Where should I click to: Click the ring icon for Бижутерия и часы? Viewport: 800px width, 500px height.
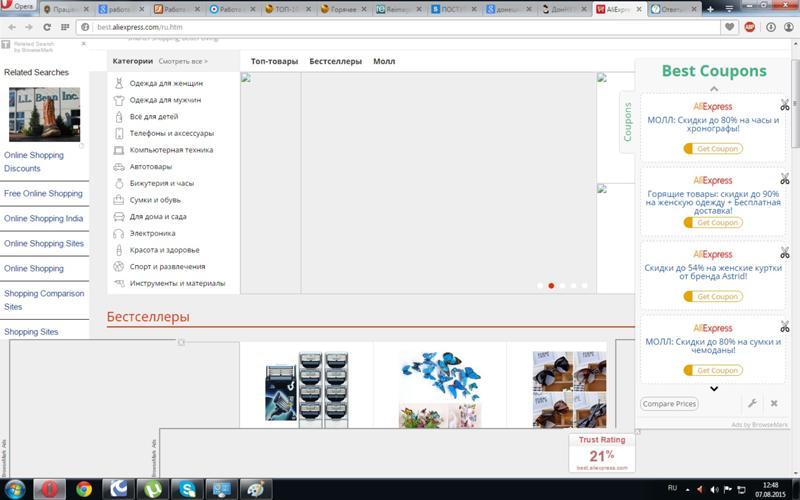coord(119,183)
